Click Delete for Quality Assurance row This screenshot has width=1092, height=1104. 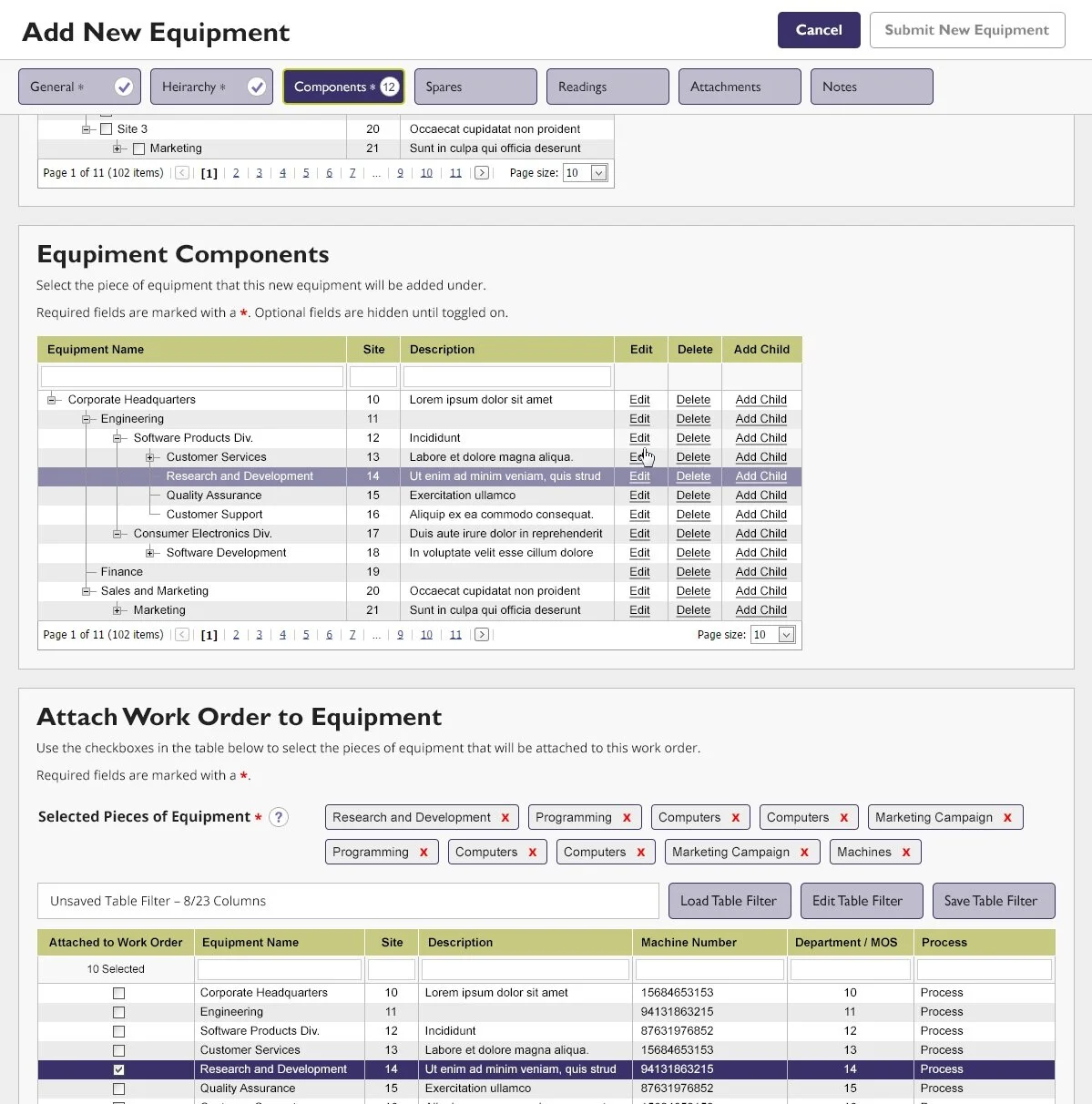click(x=693, y=496)
